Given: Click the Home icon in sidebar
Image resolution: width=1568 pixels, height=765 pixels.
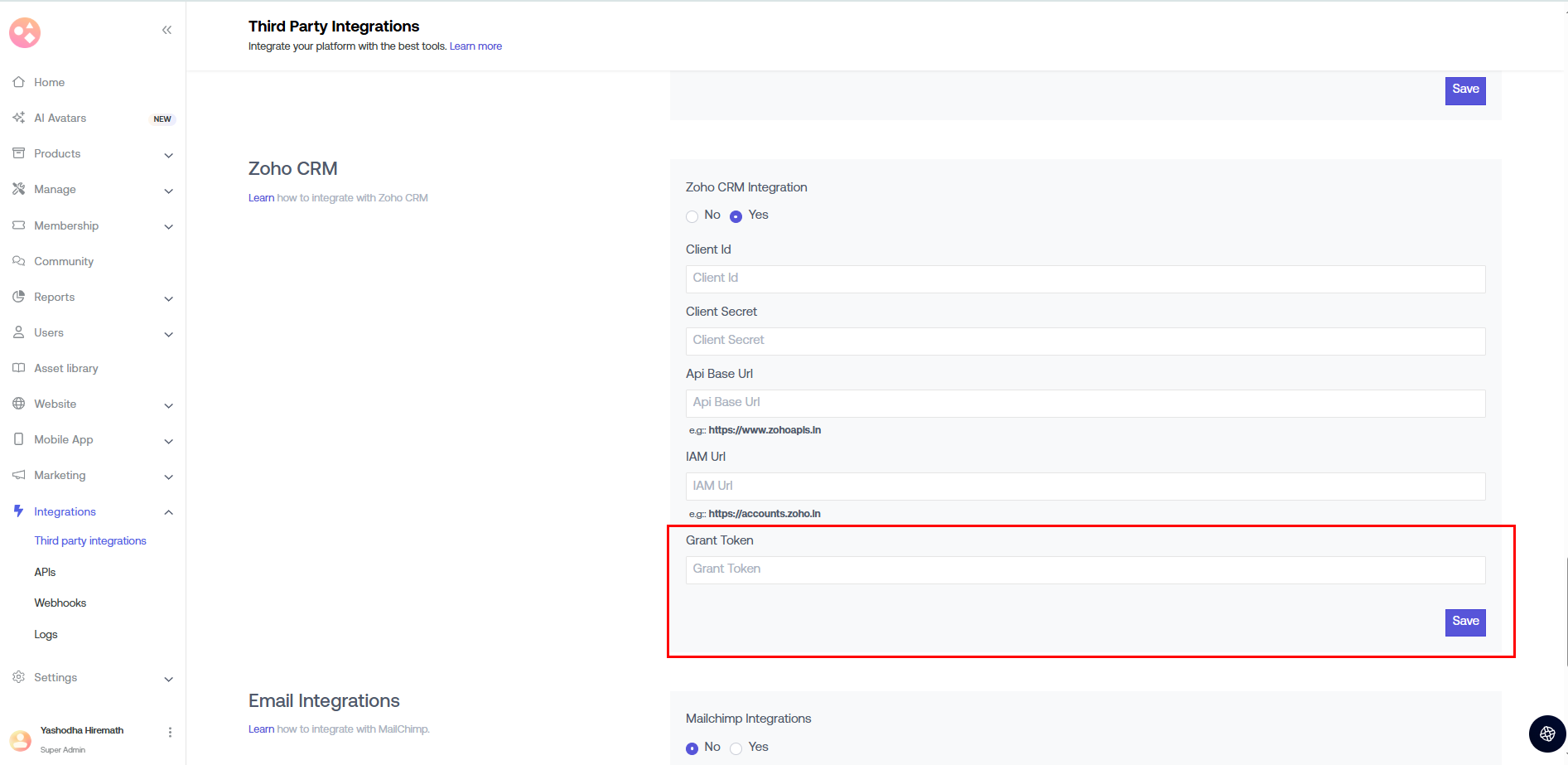Looking at the screenshot, I should (x=18, y=82).
